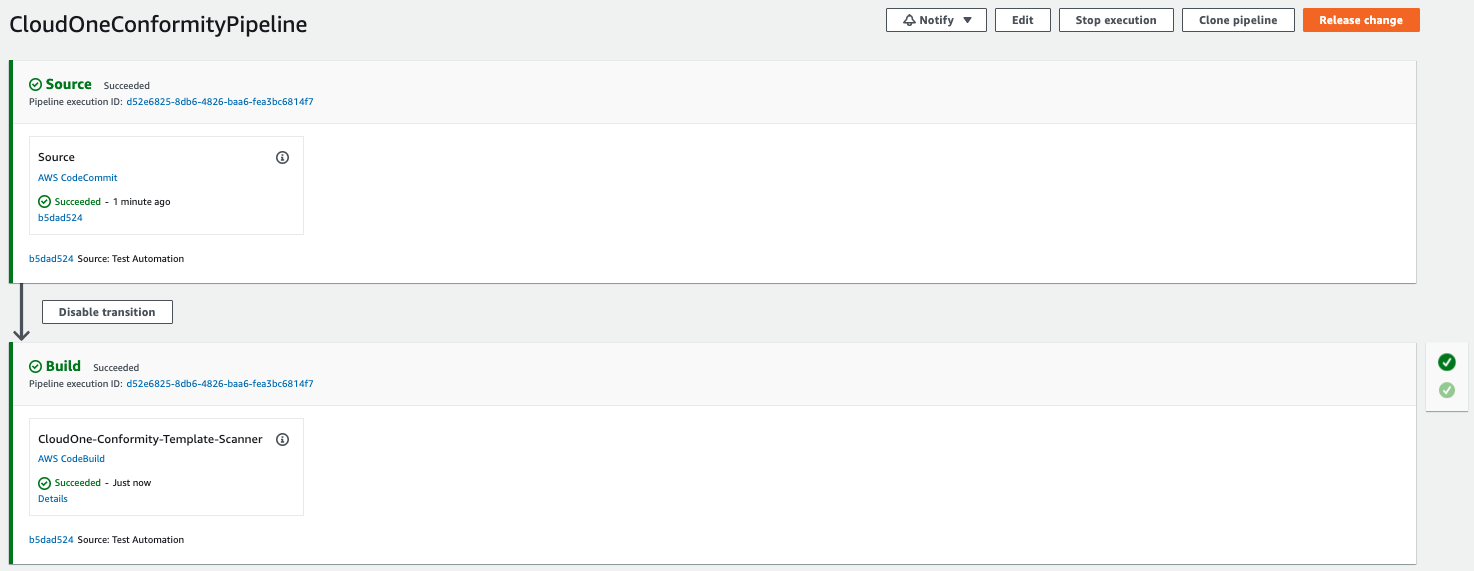The width and height of the screenshot is (1474, 571).
Task: Open the Notify dropdown arrow
Action: tap(967, 20)
